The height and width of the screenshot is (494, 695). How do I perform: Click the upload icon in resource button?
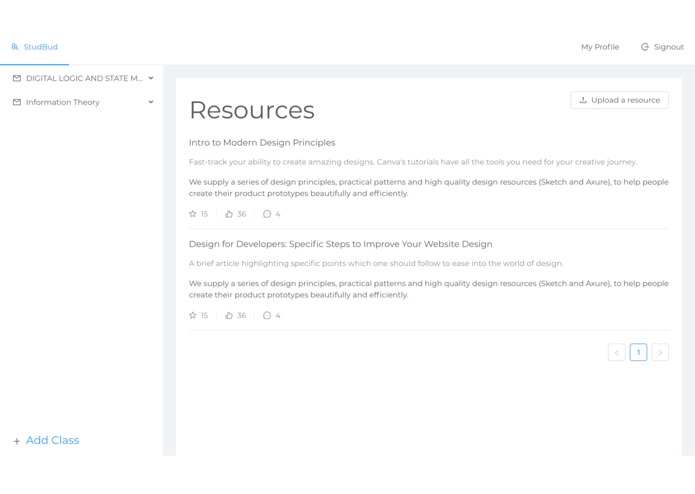[x=583, y=100]
